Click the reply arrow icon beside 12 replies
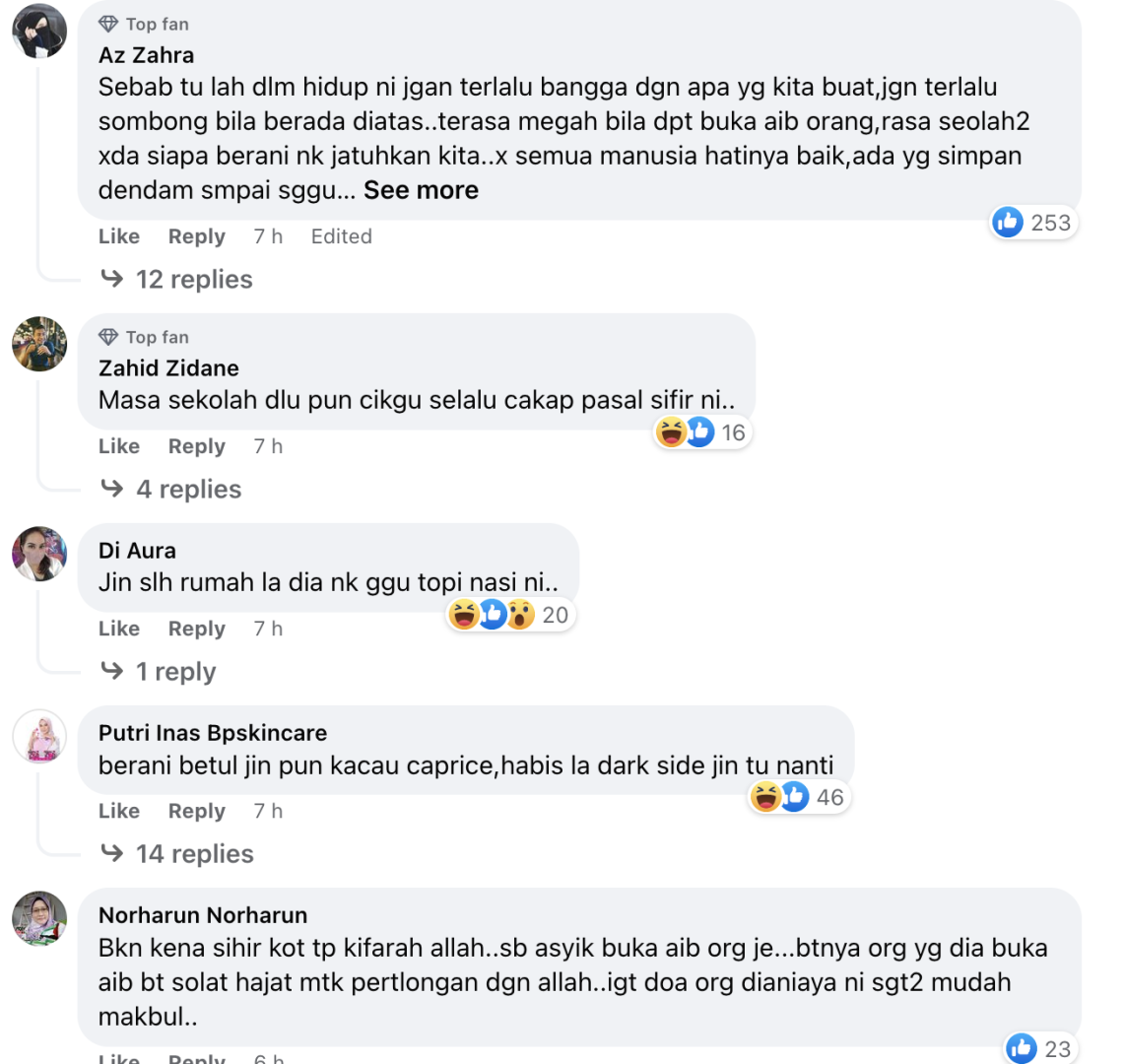The width and height of the screenshot is (1124, 1064). click(x=112, y=278)
